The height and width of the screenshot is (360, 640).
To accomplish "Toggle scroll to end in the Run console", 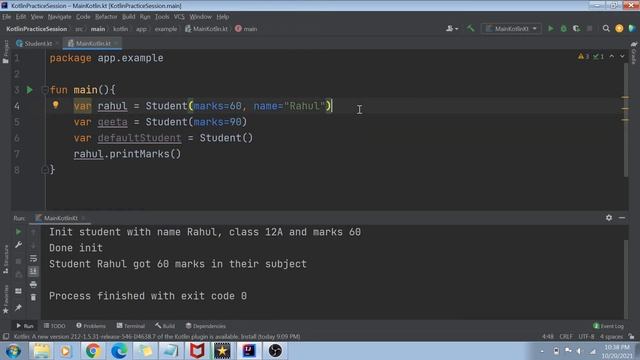I will click(x=33, y=271).
